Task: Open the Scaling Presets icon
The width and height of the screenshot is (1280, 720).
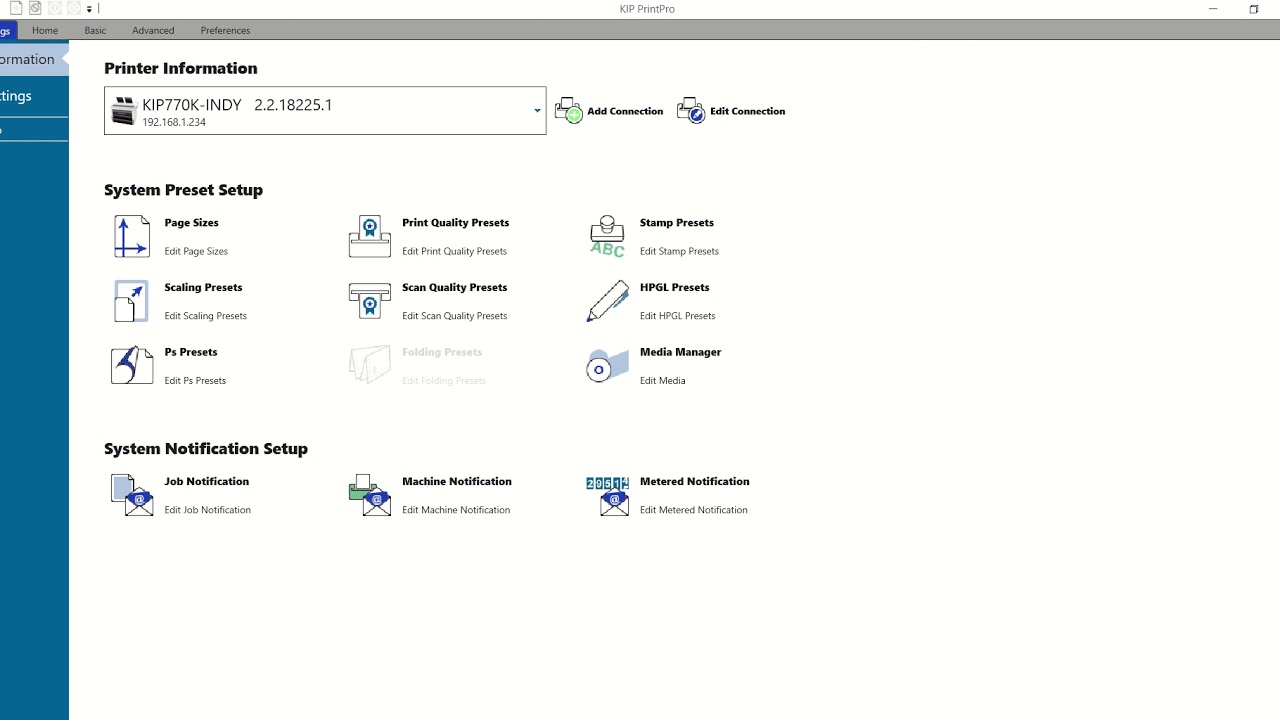Action: [131, 301]
